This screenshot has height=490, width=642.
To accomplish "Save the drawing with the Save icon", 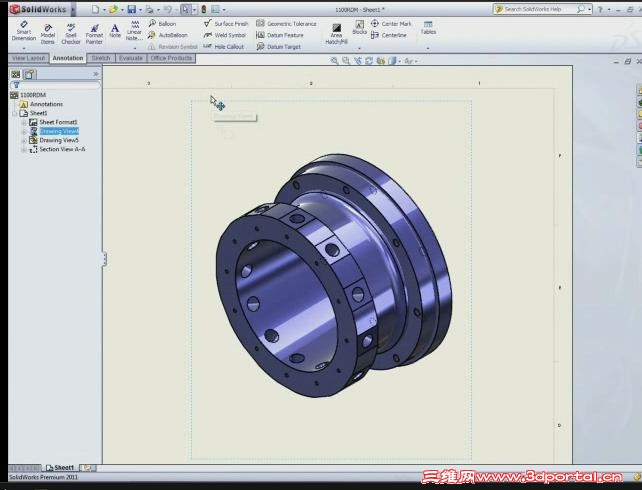I will [131, 9].
